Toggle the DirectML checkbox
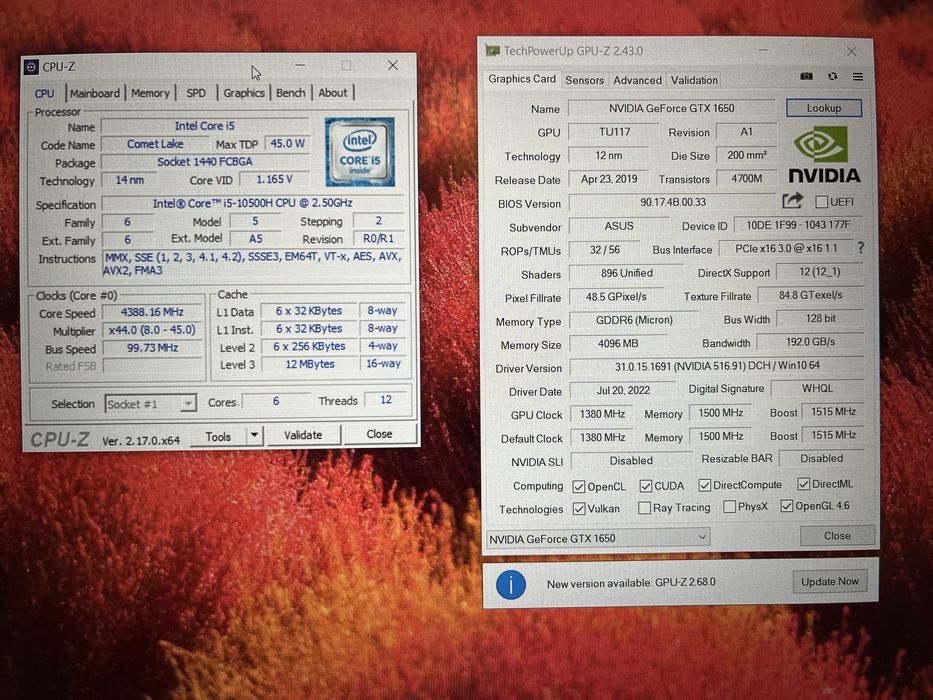Screen dimensions: 933x700 point(803,484)
